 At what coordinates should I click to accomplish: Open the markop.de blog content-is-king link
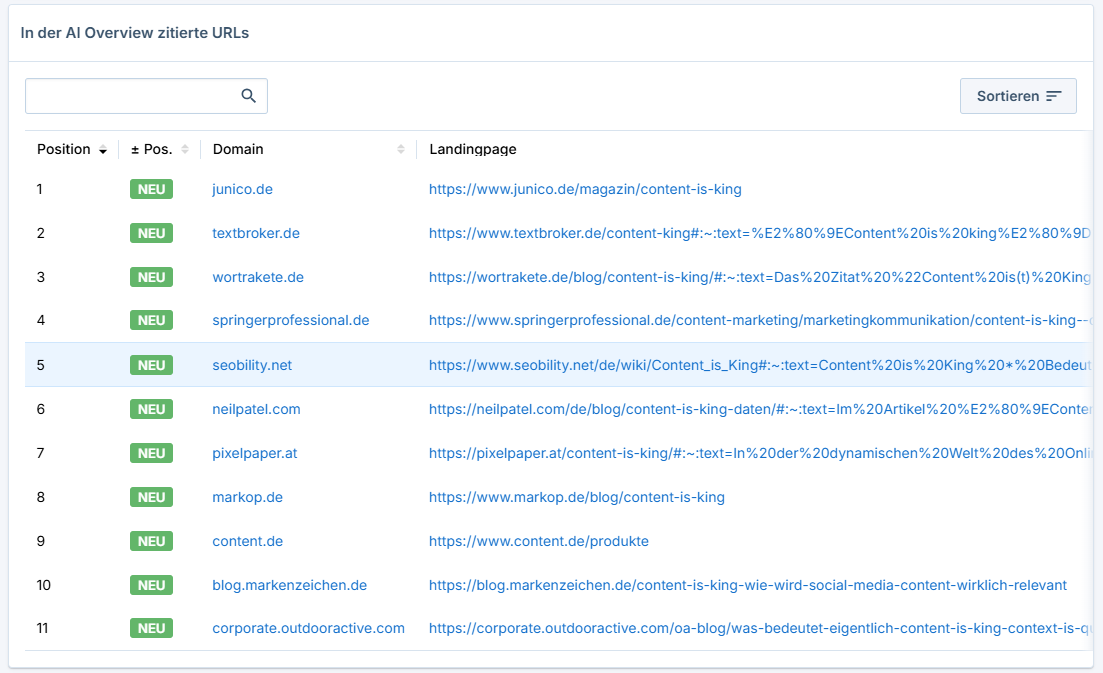coord(576,497)
